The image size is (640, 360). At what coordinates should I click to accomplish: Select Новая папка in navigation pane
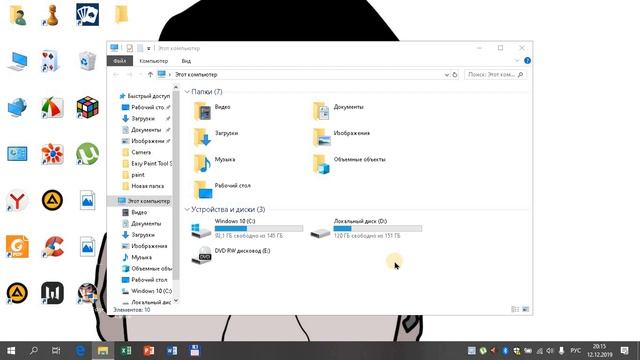[x=143, y=186]
